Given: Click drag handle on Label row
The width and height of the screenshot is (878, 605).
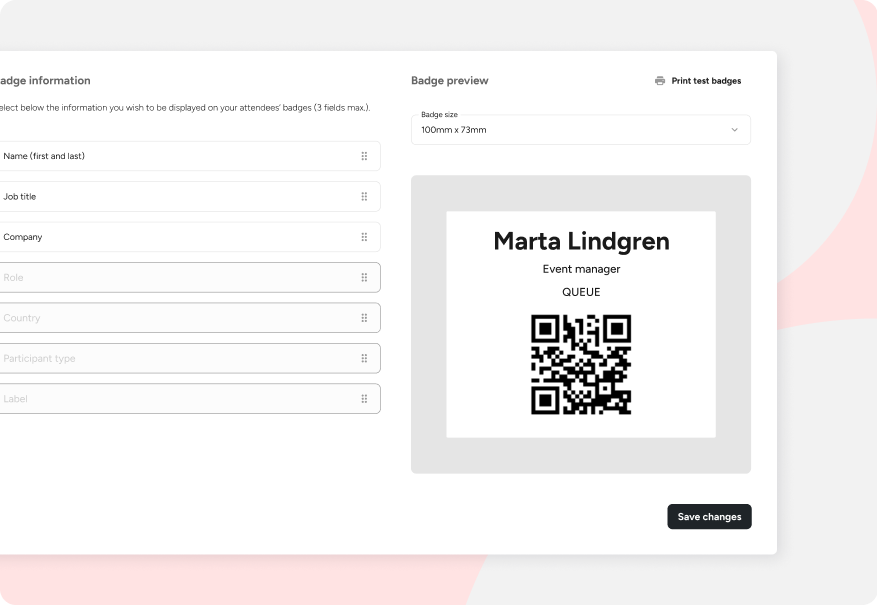Looking at the screenshot, I should [x=365, y=399].
